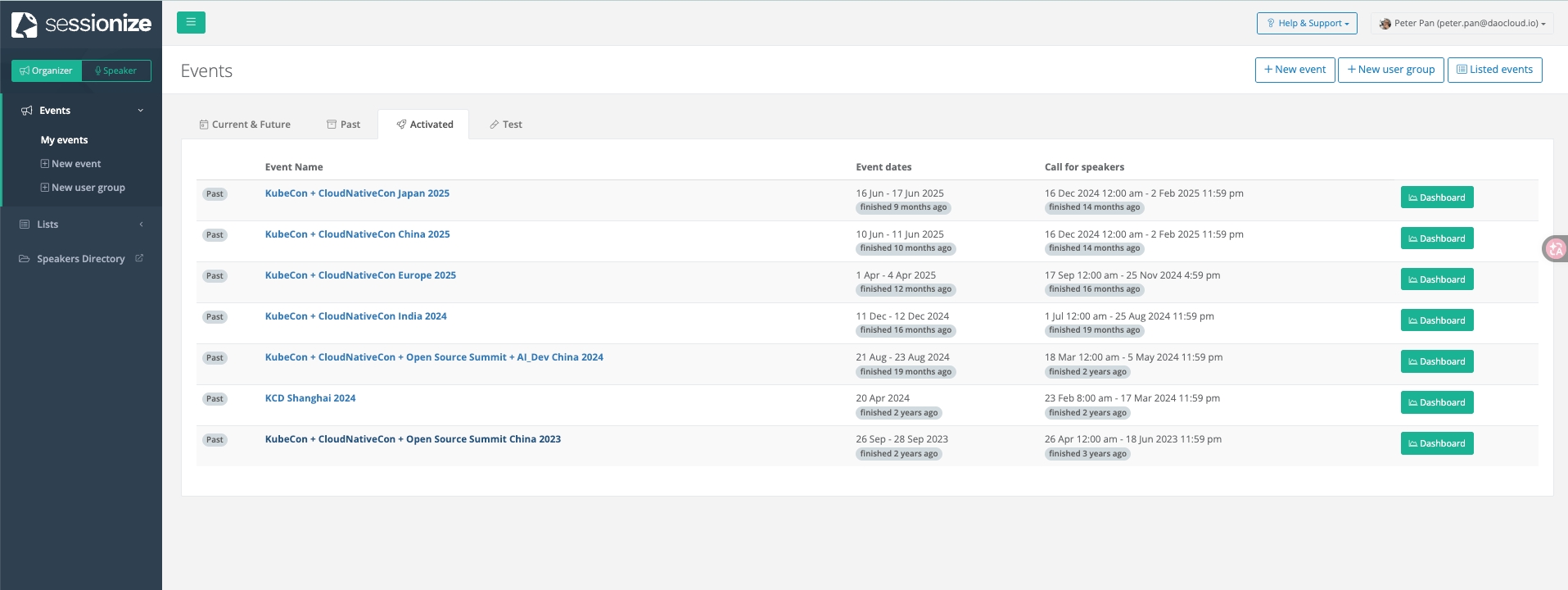Select the Test events tab

tap(505, 125)
